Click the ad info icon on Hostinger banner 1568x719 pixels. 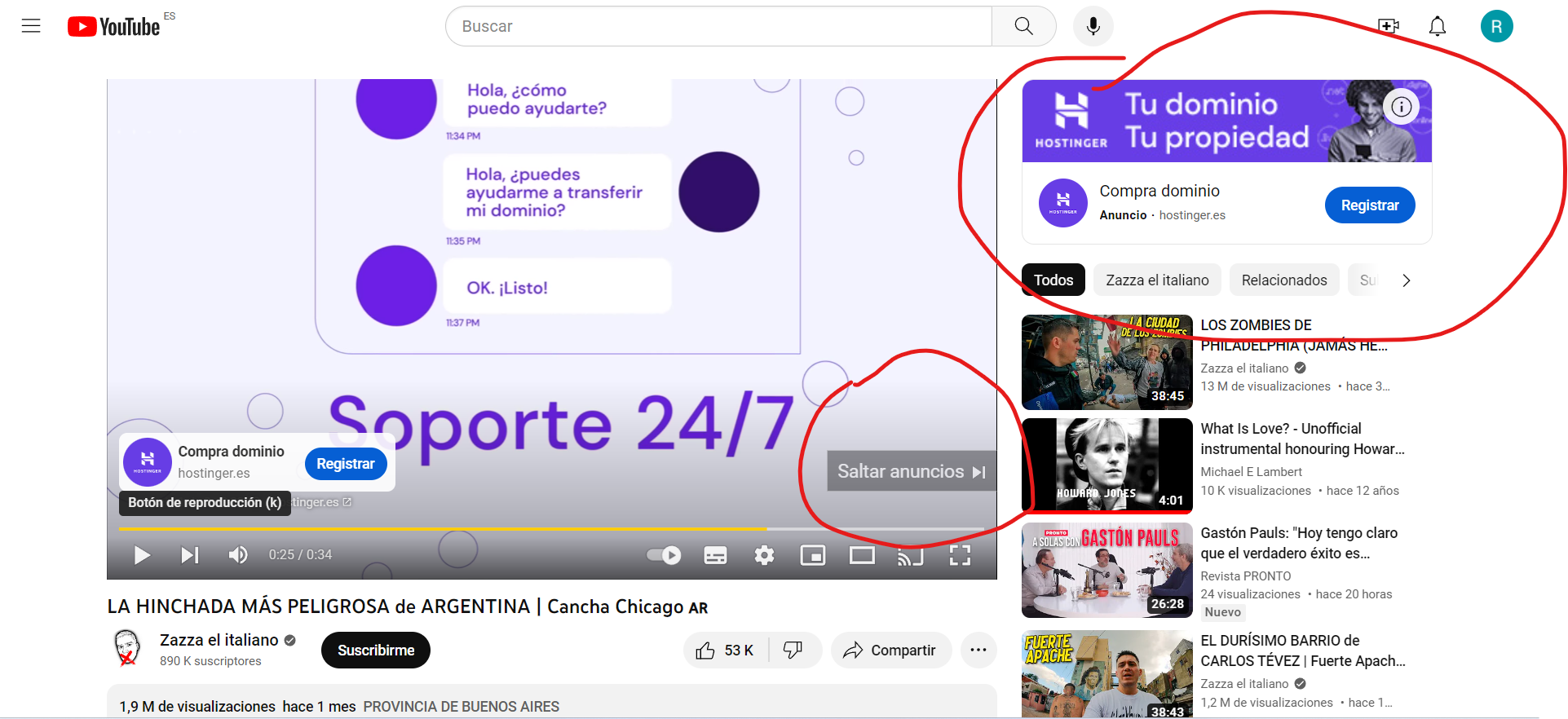(1401, 107)
